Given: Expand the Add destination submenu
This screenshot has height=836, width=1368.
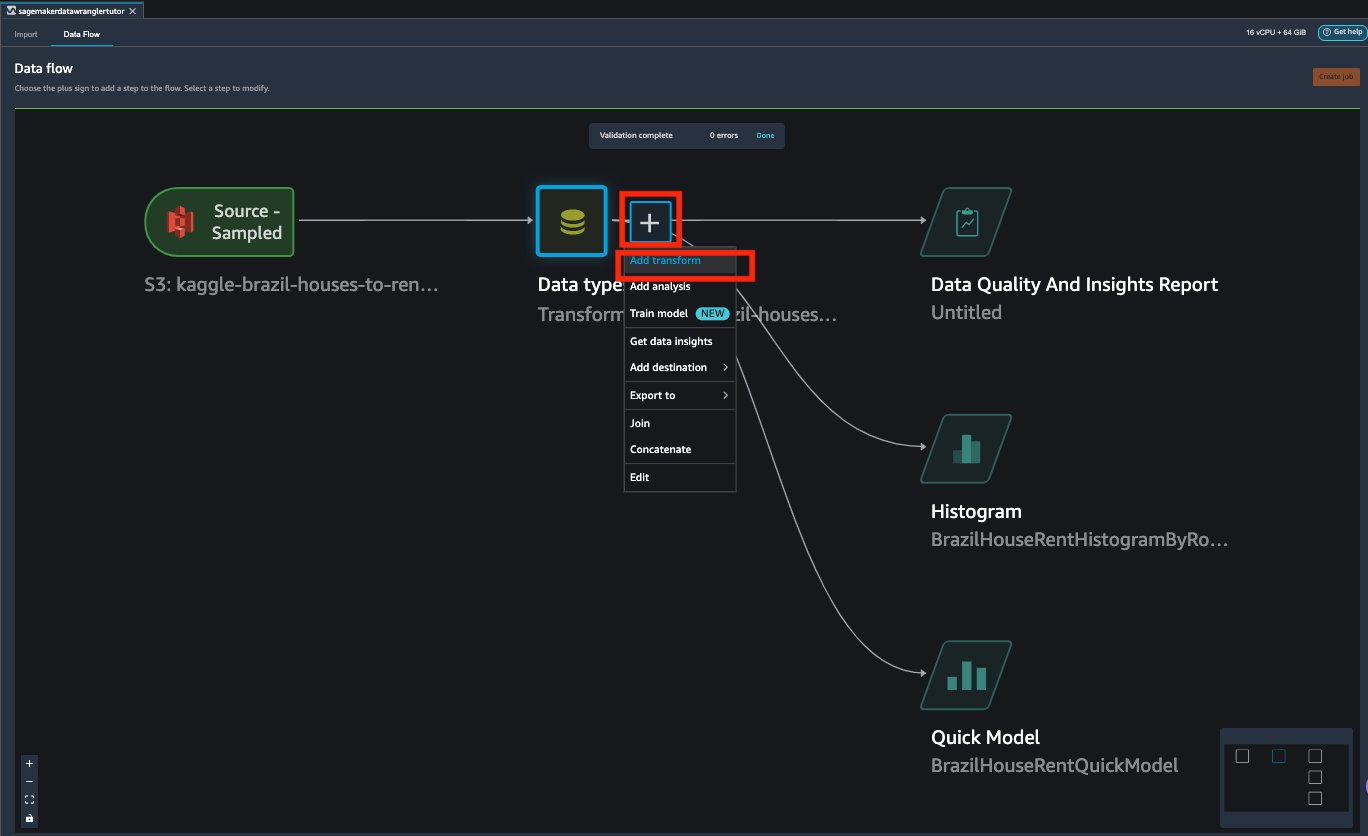Looking at the screenshot, I should [x=680, y=367].
